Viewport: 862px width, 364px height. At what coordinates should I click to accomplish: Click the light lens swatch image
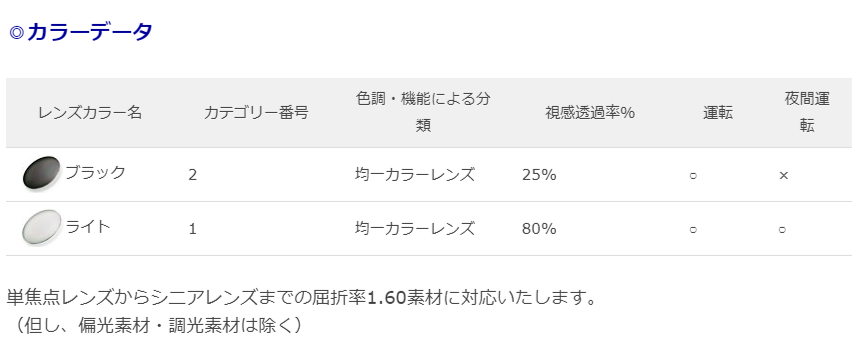click(41, 228)
